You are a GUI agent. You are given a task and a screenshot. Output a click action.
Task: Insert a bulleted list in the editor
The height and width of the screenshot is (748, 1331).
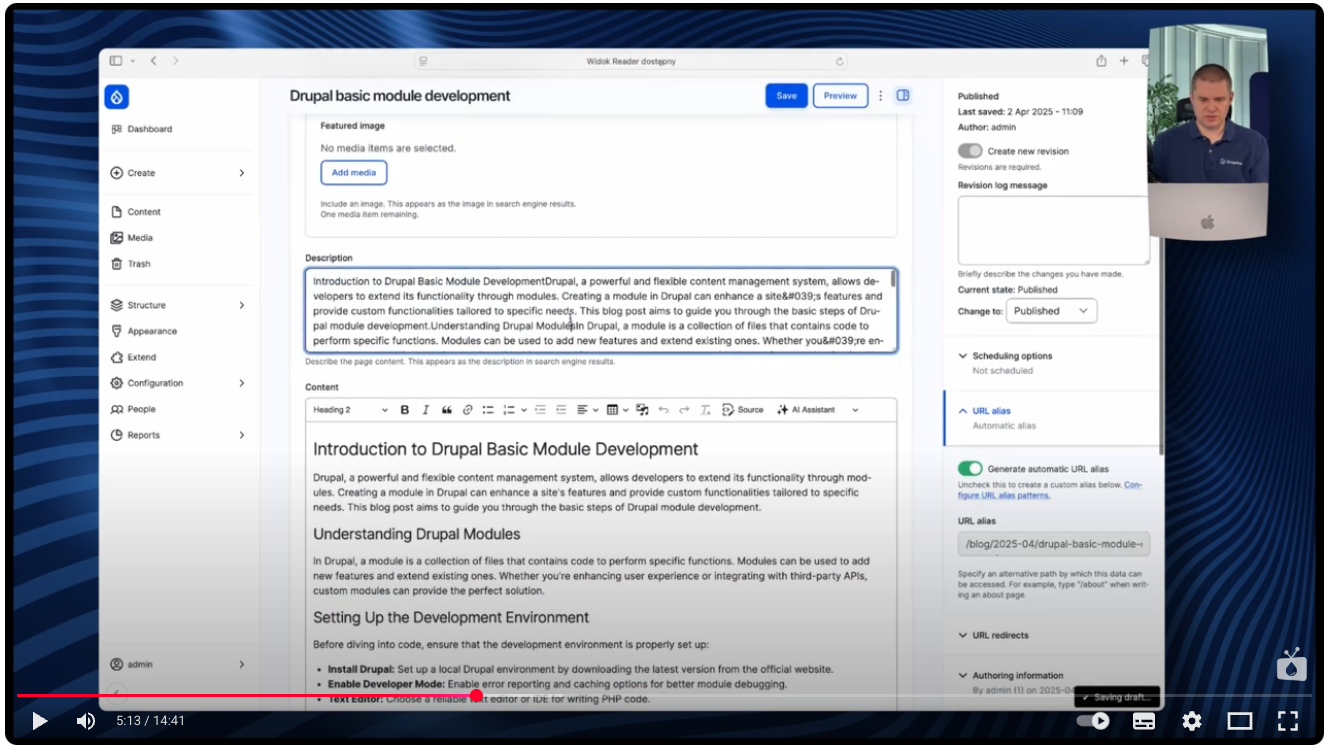(x=488, y=409)
